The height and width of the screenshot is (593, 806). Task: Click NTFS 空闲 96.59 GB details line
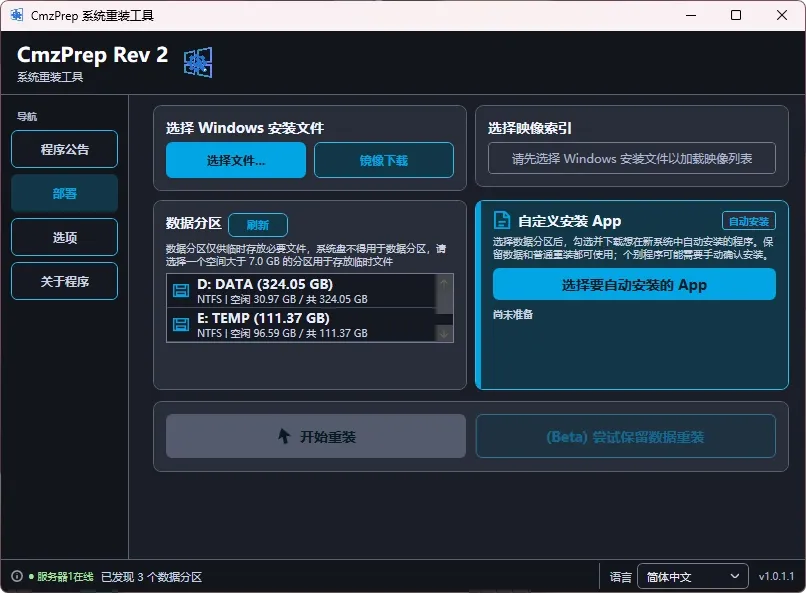pos(282,333)
